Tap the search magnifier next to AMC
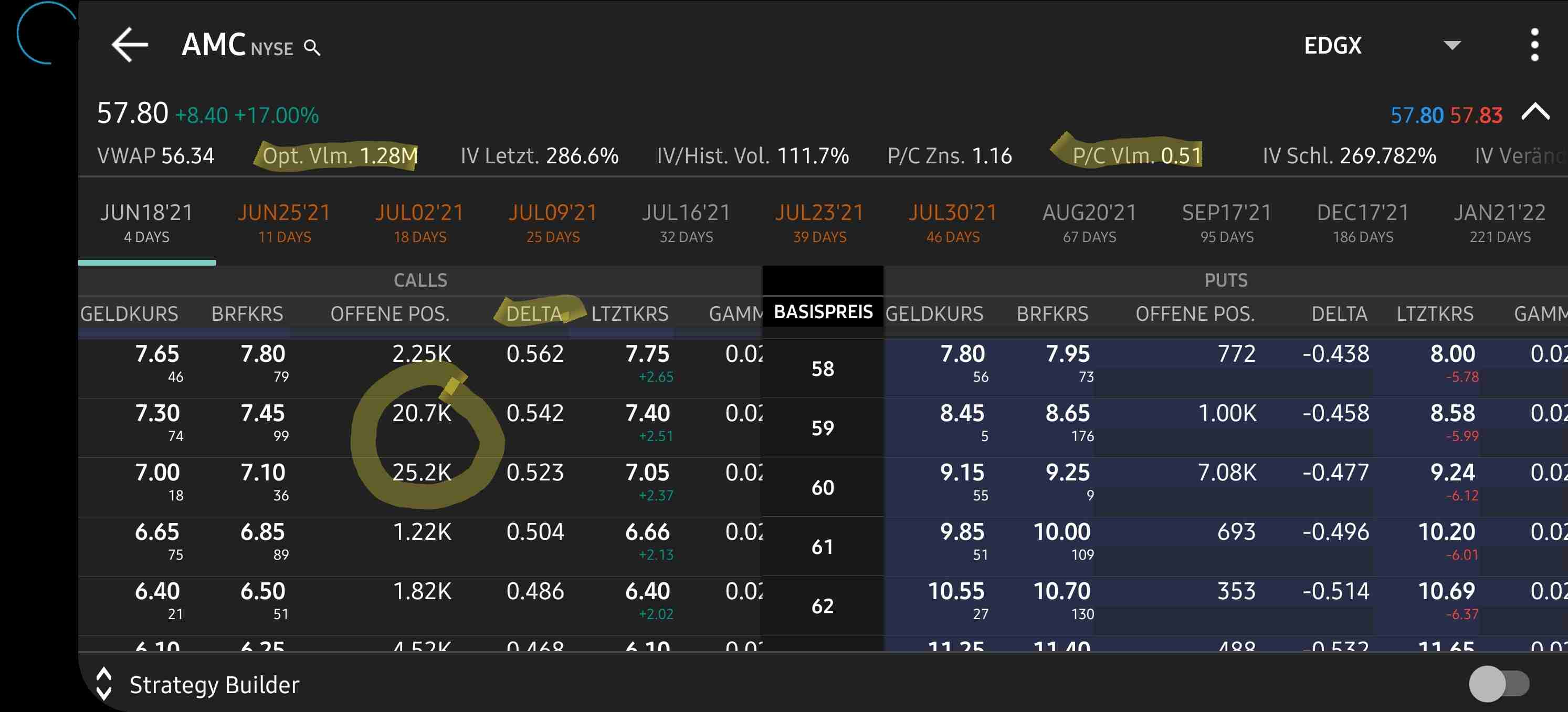 (x=312, y=47)
